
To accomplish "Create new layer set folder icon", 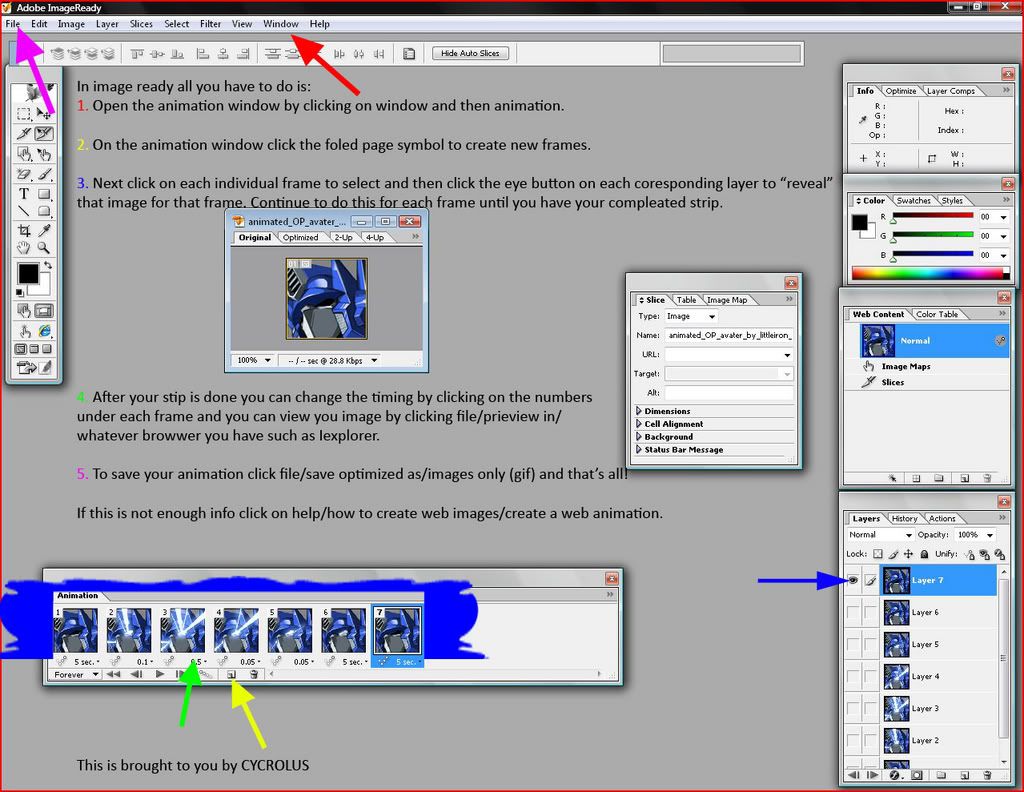I will click(941, 775).
